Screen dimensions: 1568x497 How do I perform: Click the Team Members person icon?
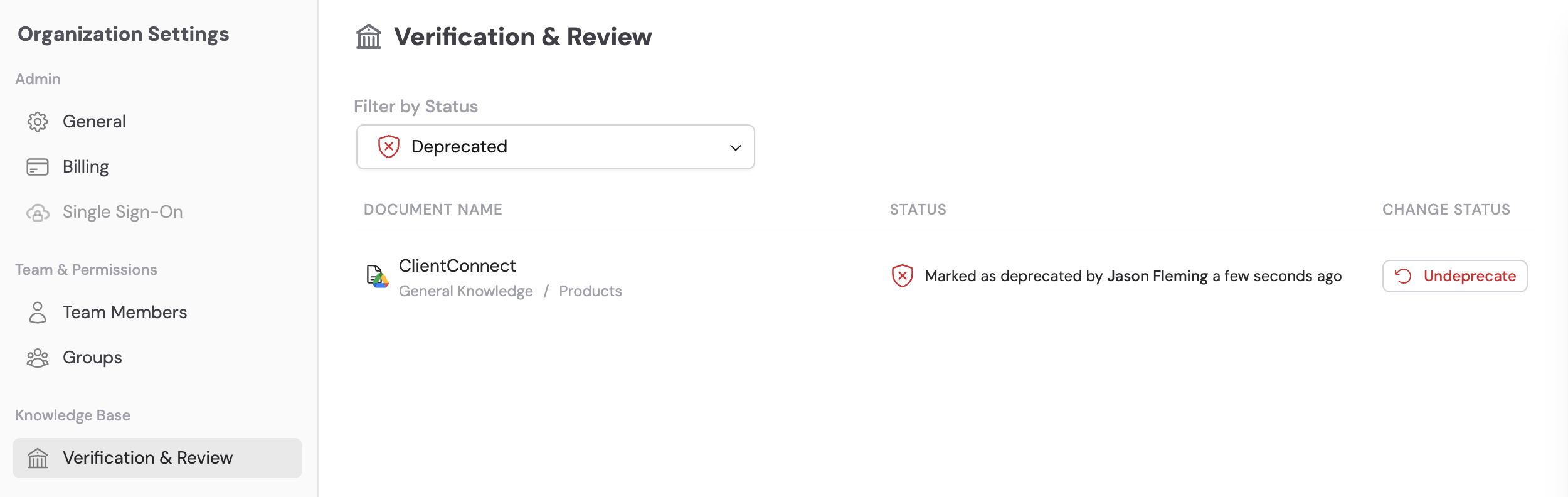pyautogui.click(x=38, y=312)
